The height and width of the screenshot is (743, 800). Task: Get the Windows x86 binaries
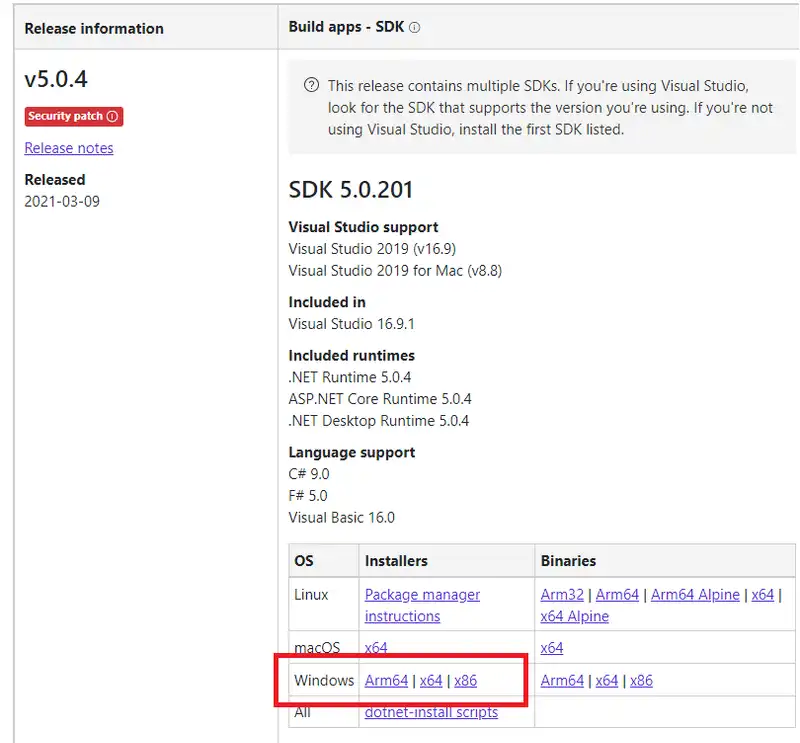641,681
